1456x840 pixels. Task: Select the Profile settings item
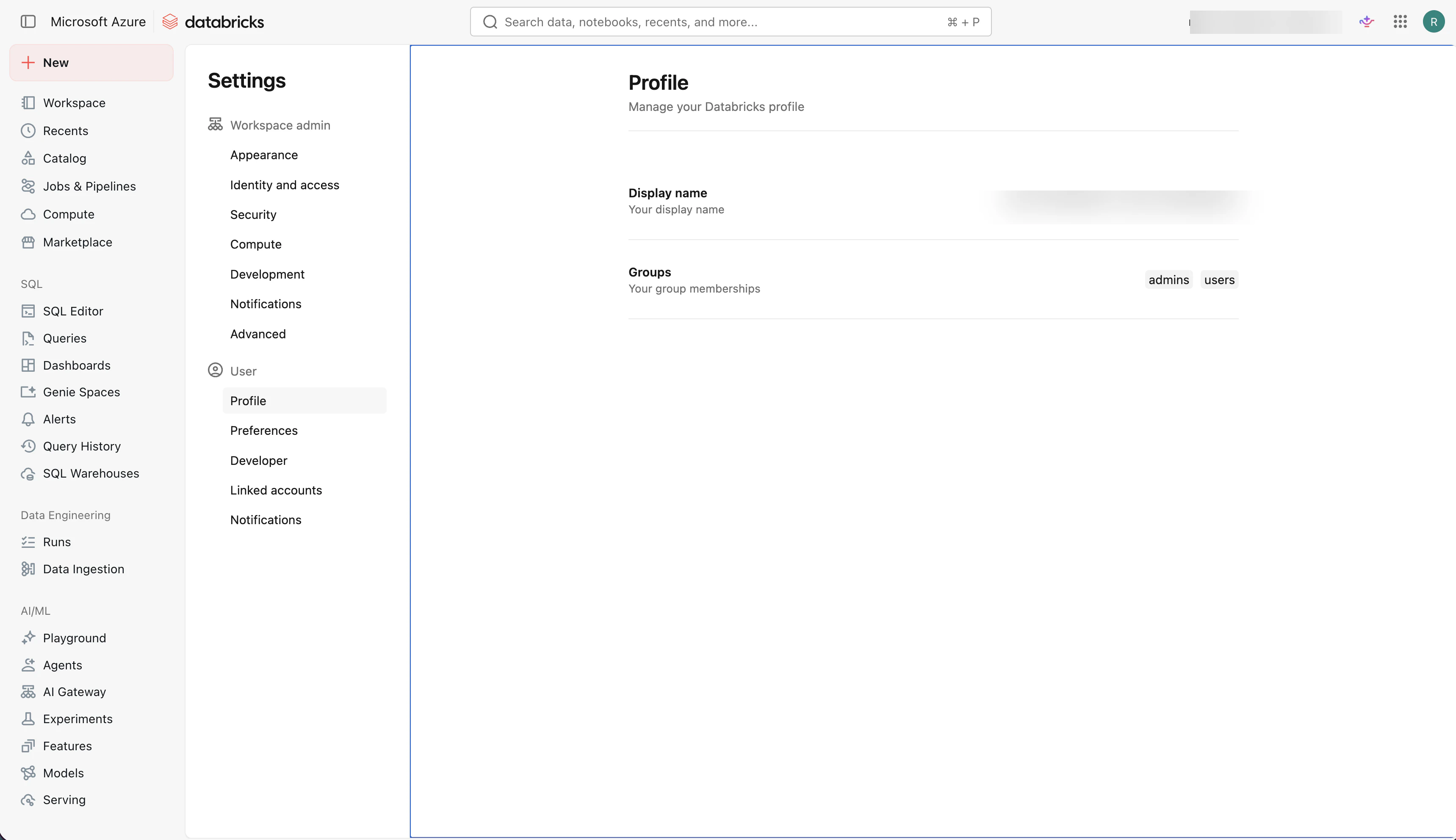coord(304,401)
